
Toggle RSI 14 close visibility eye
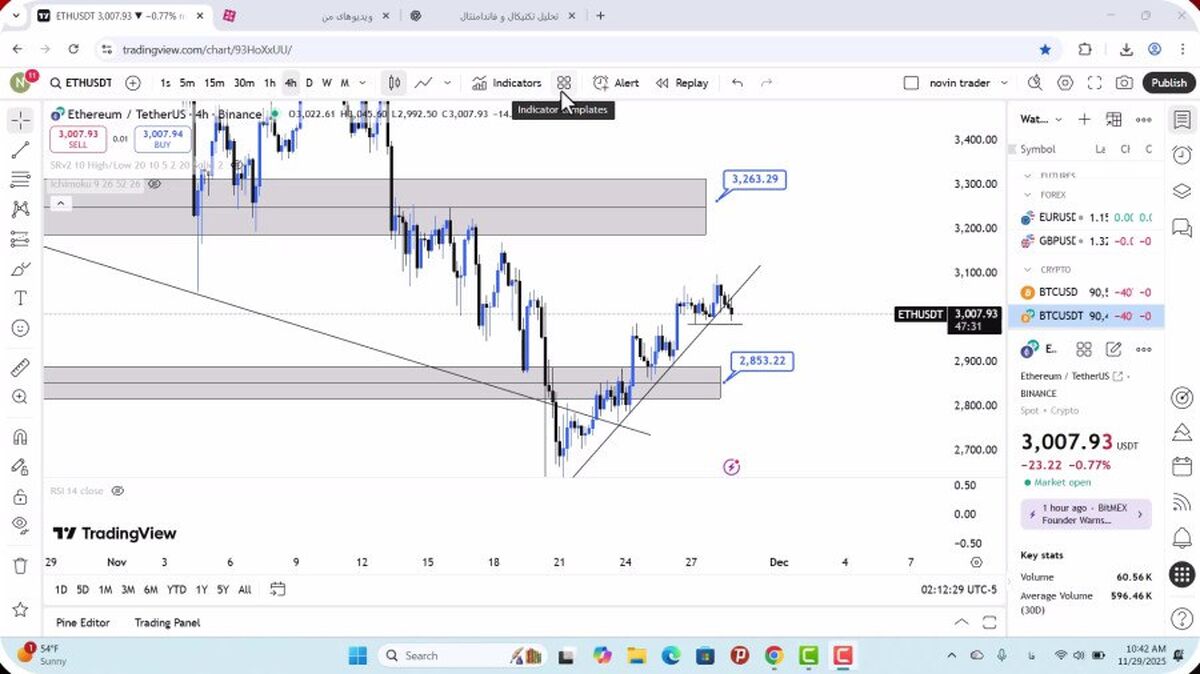click(x=117, y=491)
